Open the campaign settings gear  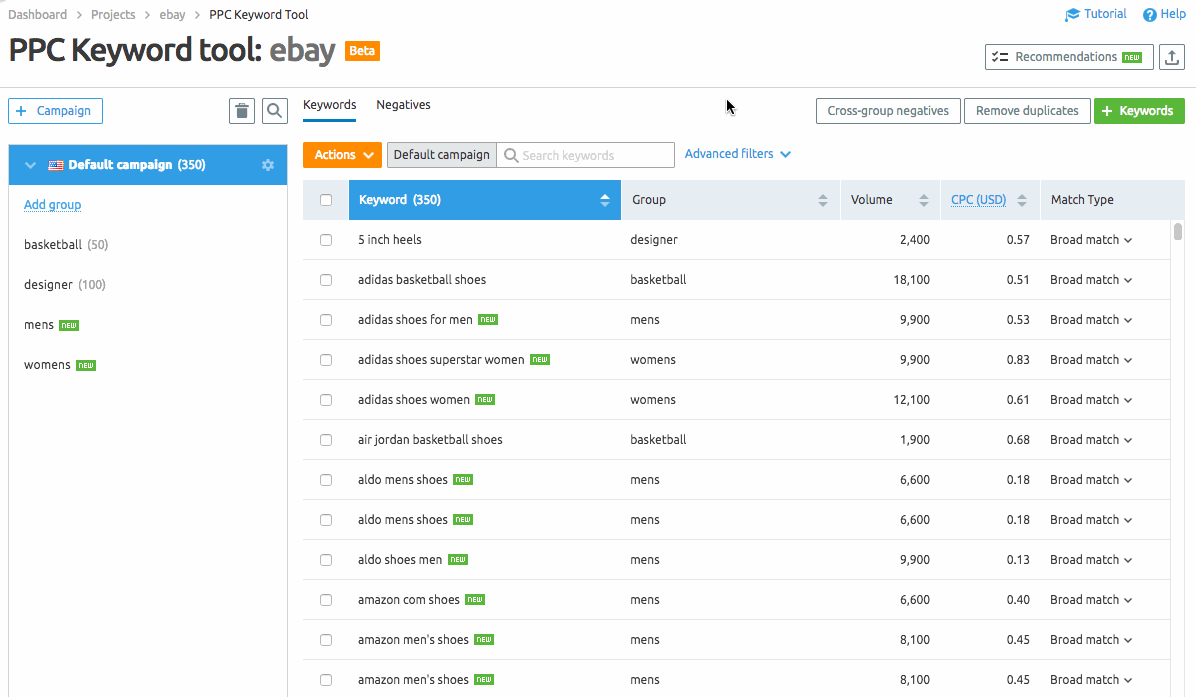click(268, 164)
